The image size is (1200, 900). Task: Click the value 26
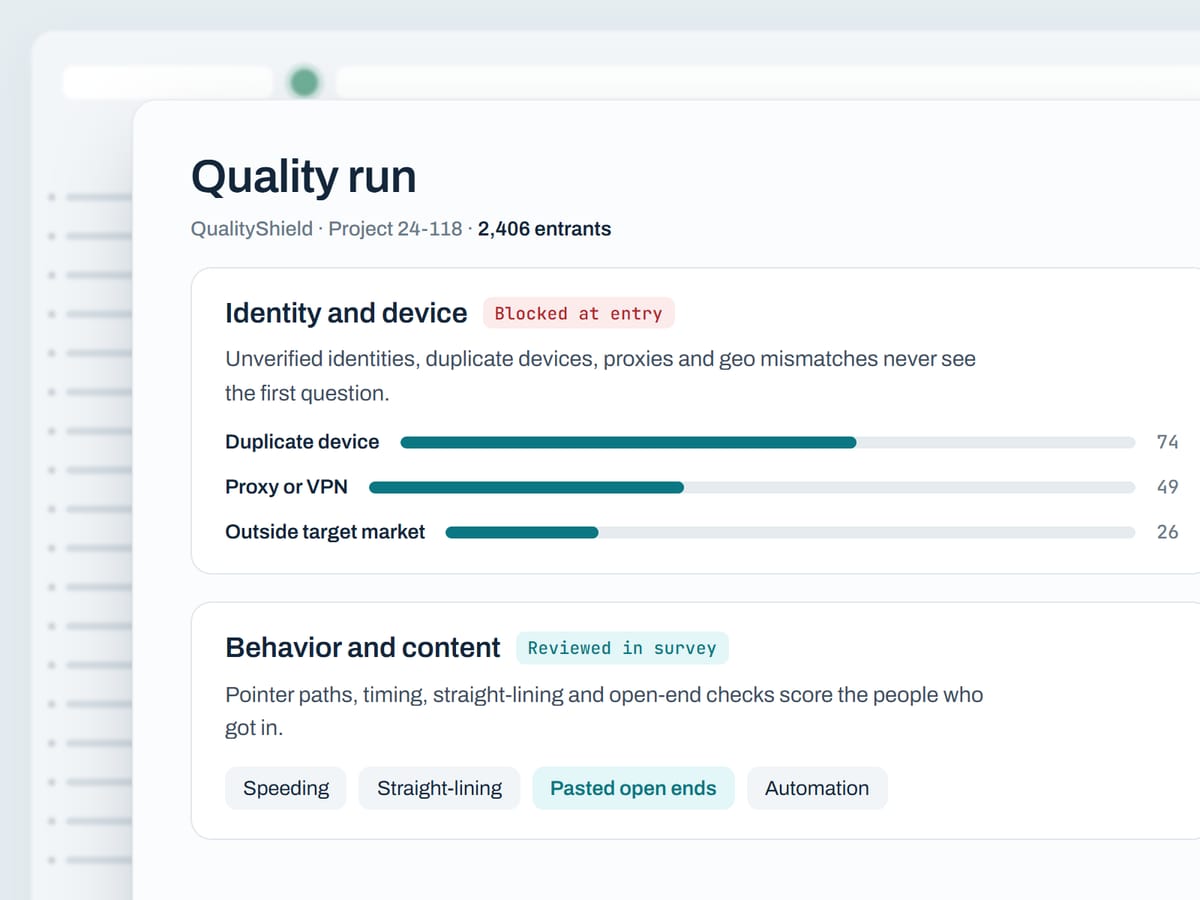pyautogui.click(x=1167, y=532)
